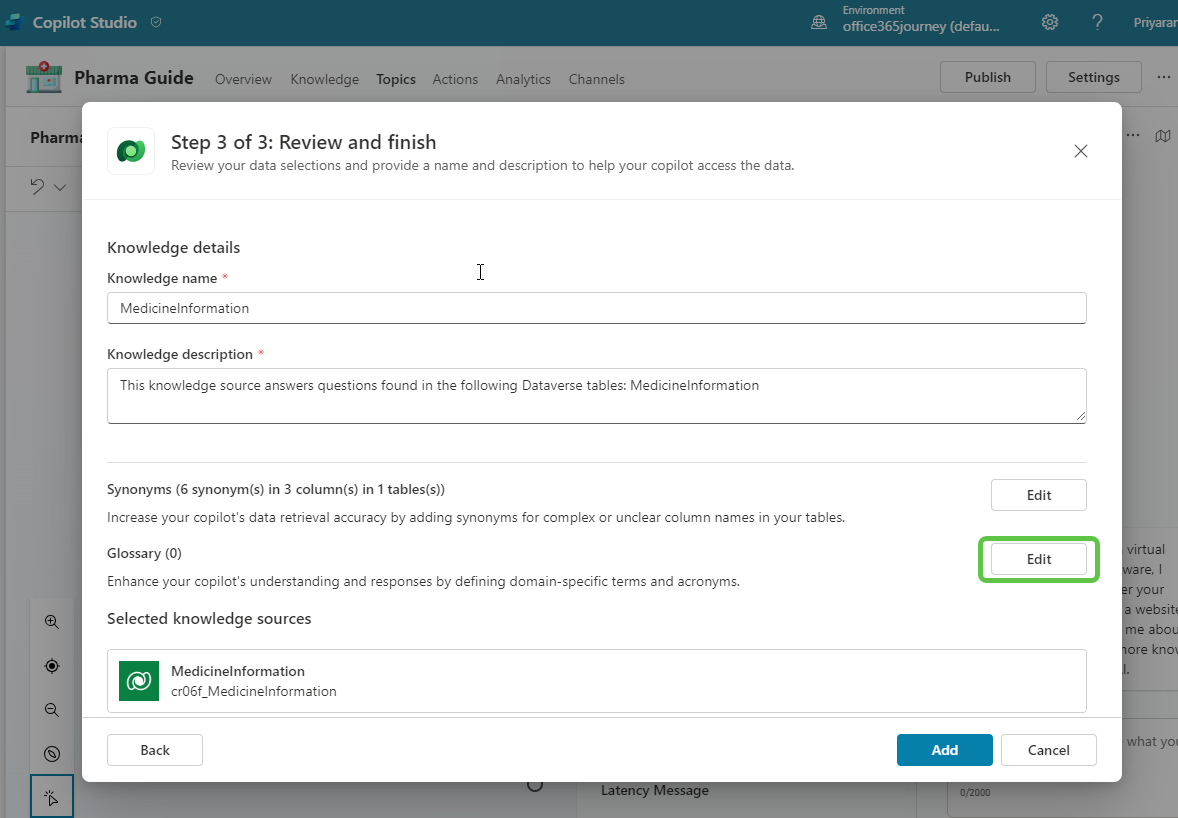Click the Knowledge description text area
1178x818 pixels.
(x=596, y=395)
